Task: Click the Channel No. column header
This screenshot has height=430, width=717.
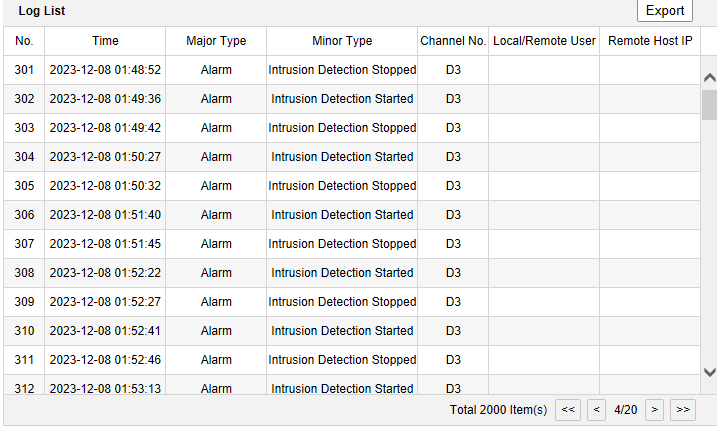Action: pyautogui.click(x=453, y=41)
